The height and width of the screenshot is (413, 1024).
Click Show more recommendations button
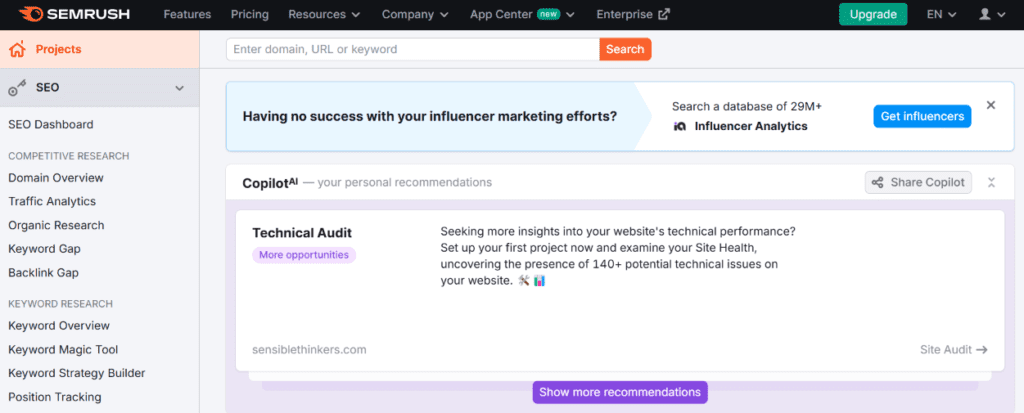coord(619,392)
